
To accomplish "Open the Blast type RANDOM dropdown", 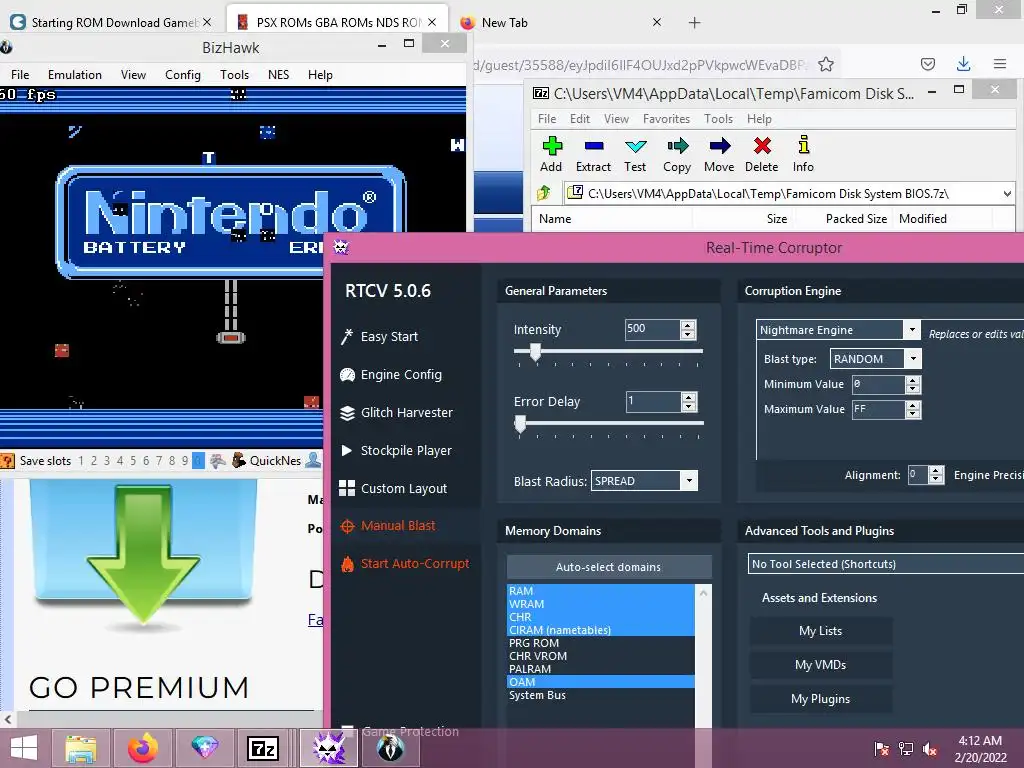I will tap(913, 359).
